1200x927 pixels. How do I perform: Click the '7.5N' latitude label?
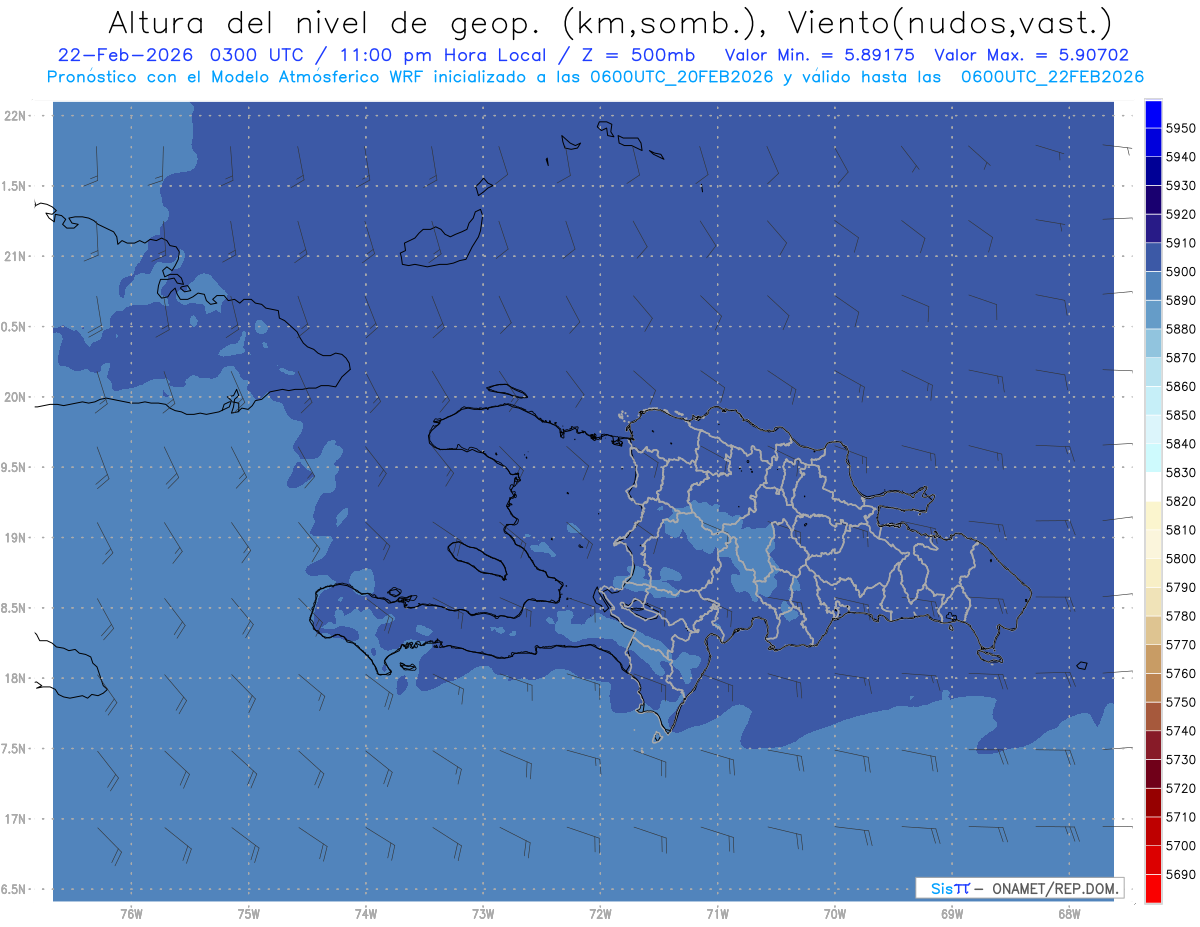[x=14, y=748]
